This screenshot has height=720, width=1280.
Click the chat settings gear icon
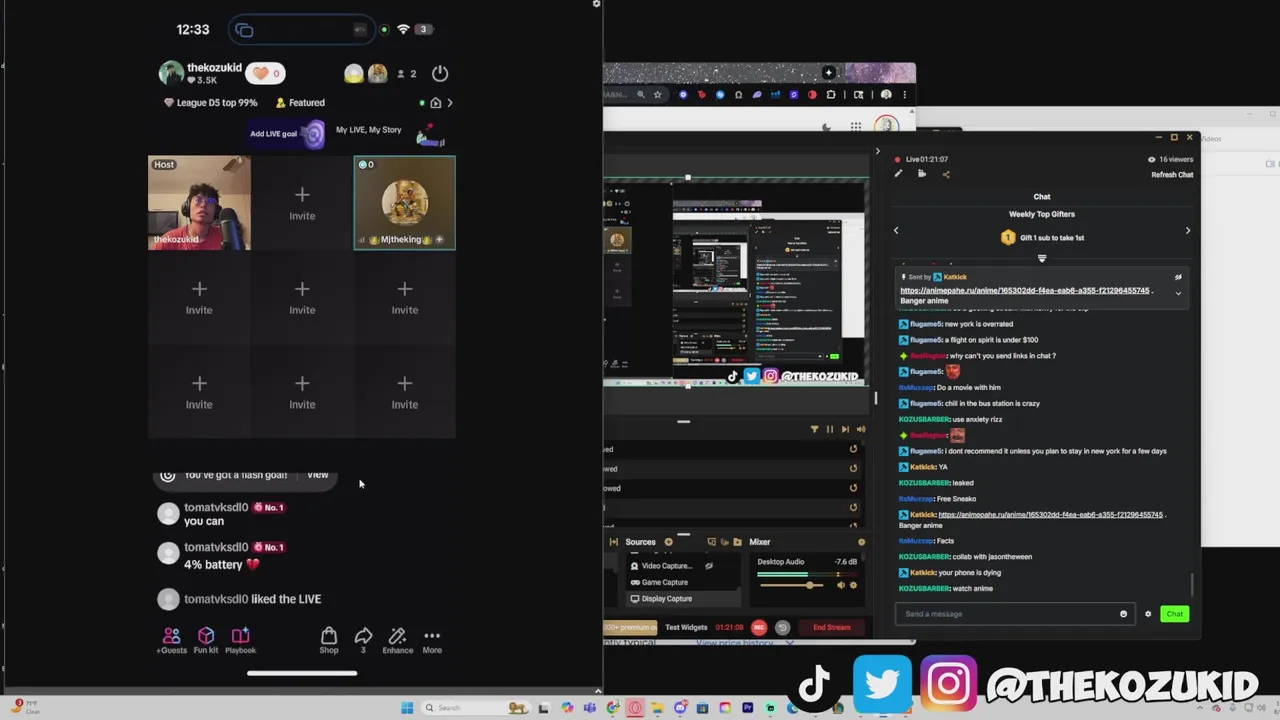click(1148, 614)
